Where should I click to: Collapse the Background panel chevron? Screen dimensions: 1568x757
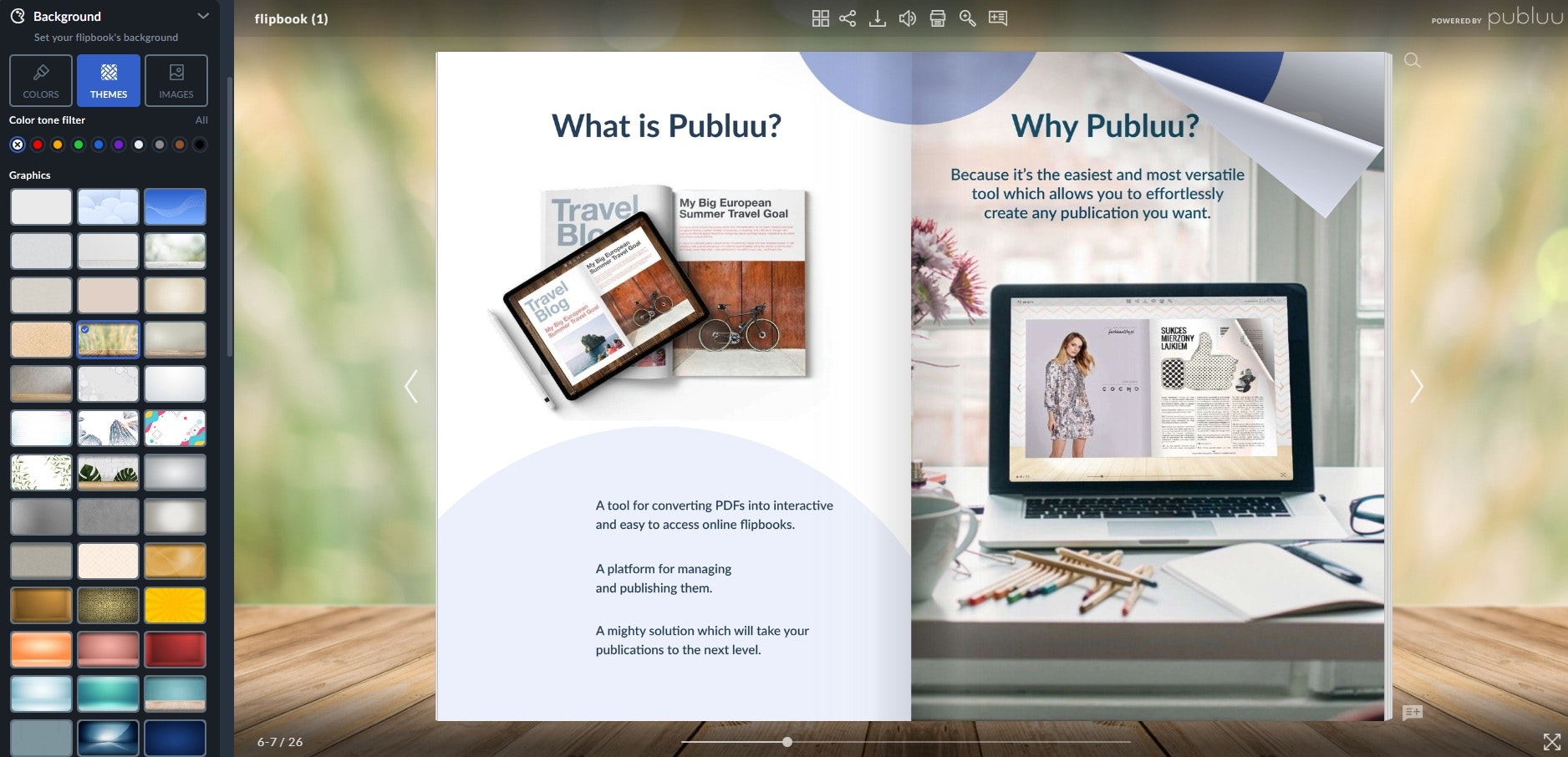tap(202, 16)
